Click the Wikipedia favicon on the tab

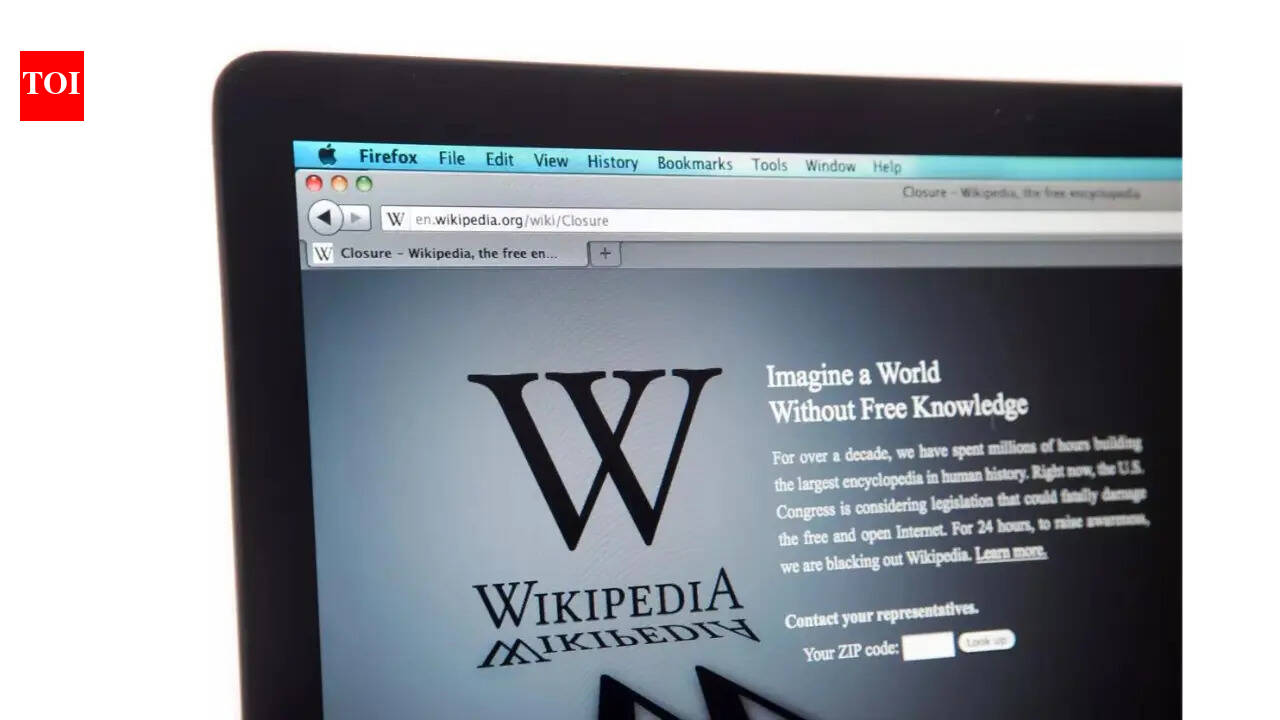323,253
